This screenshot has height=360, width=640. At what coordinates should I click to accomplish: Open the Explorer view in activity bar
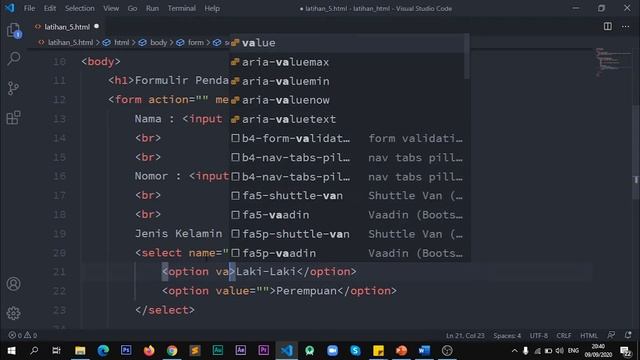click(x=14, y=30)
